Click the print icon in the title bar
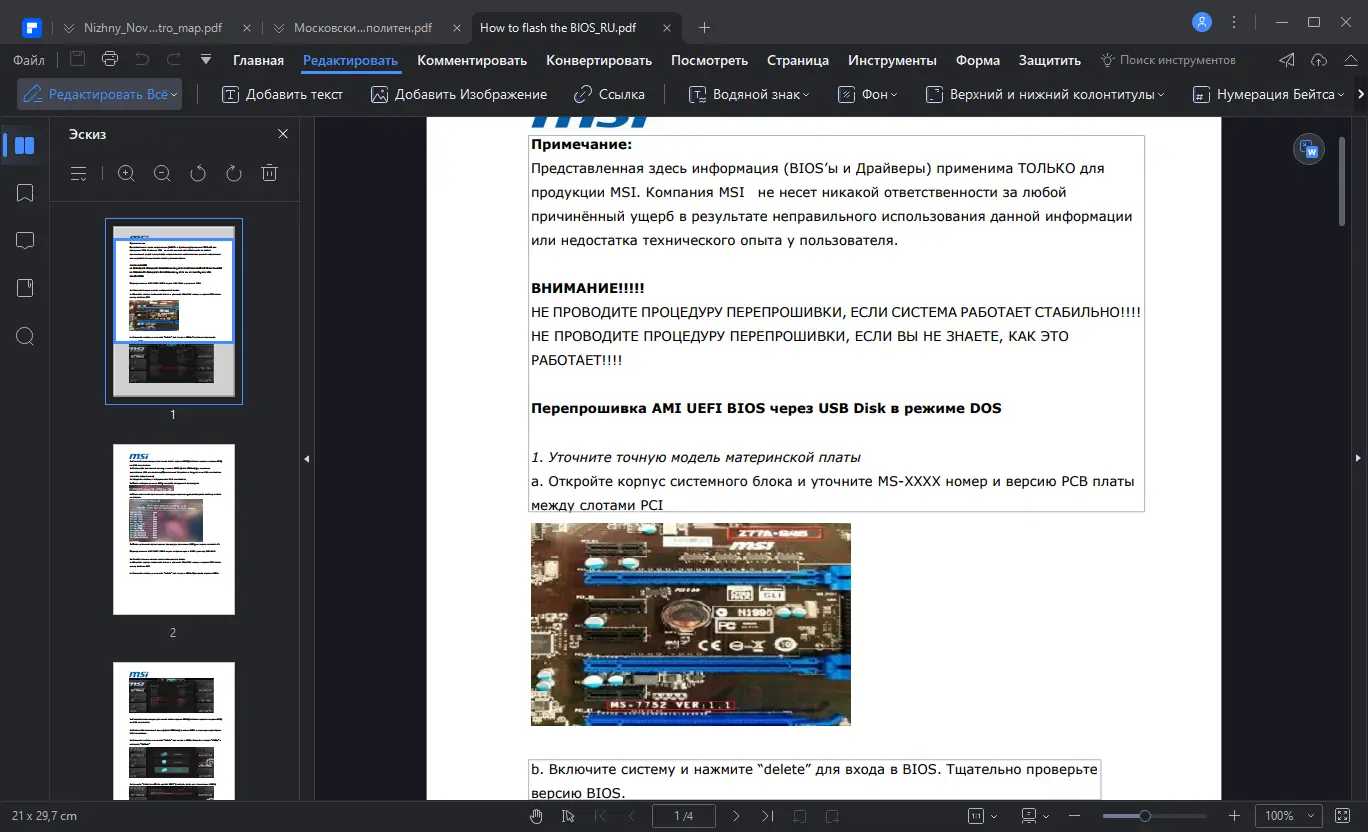 click(109, 60)
